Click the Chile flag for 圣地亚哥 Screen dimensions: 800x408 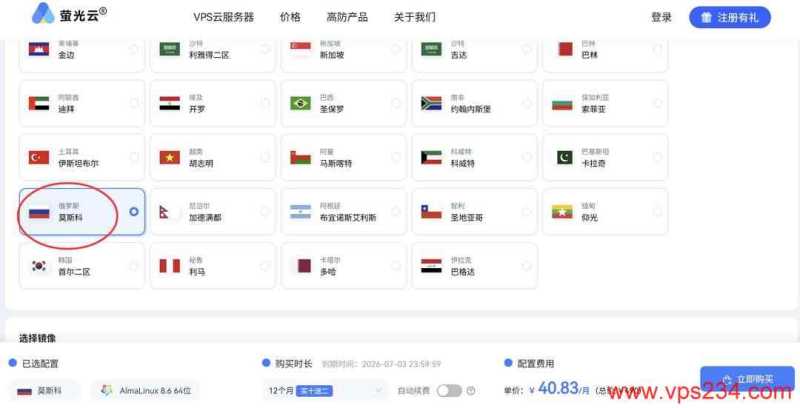pos(431,212)
